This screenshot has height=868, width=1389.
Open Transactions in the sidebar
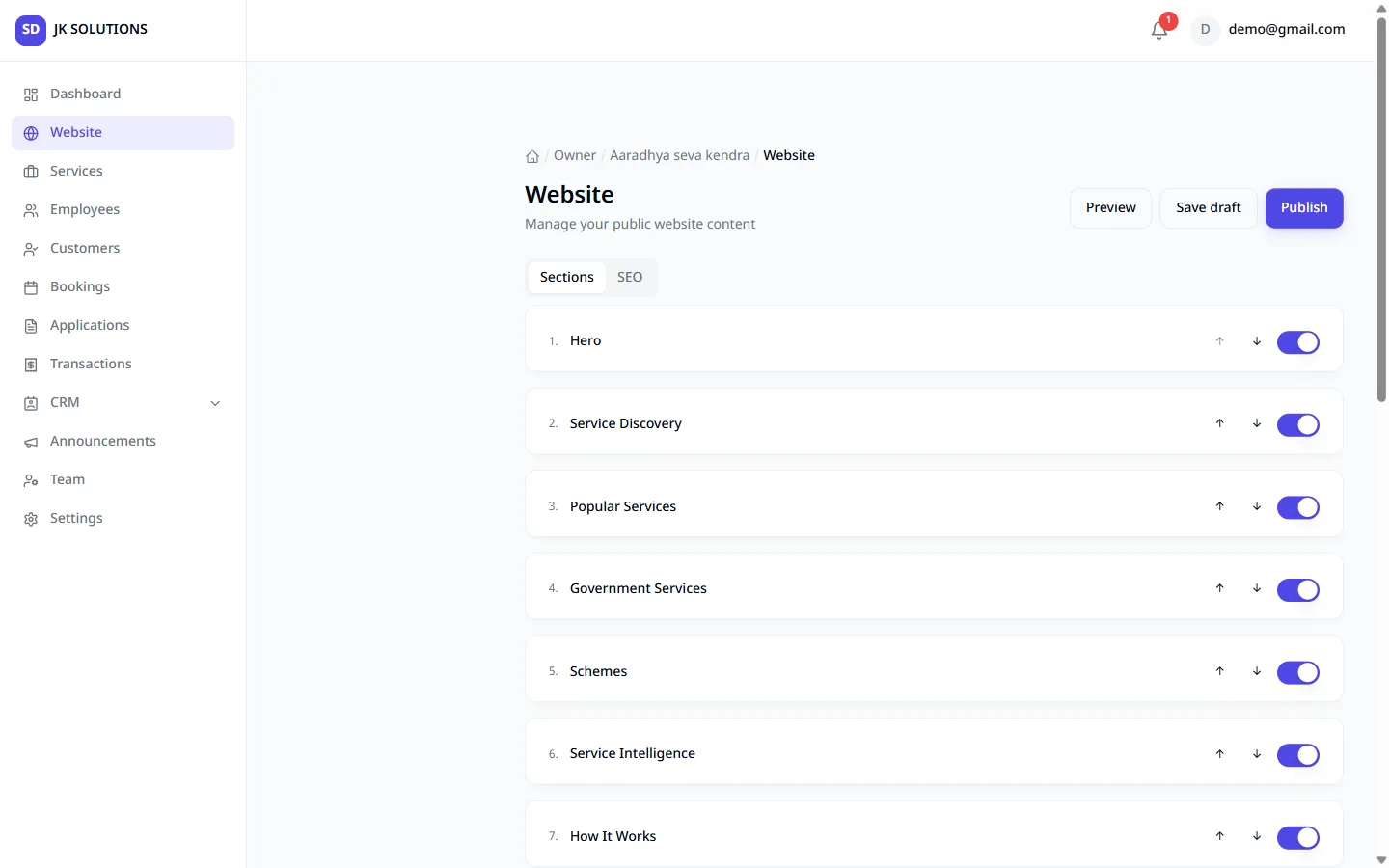(123, 365)
